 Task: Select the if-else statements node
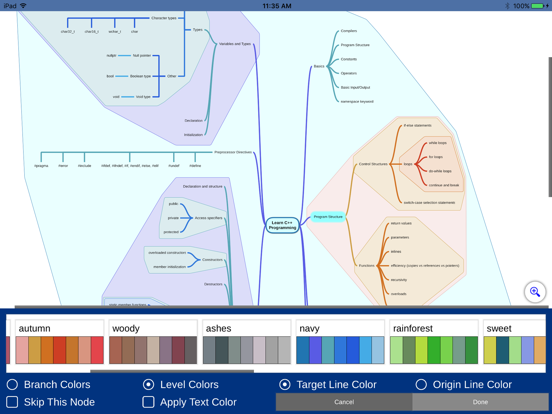tap(418, 125)
